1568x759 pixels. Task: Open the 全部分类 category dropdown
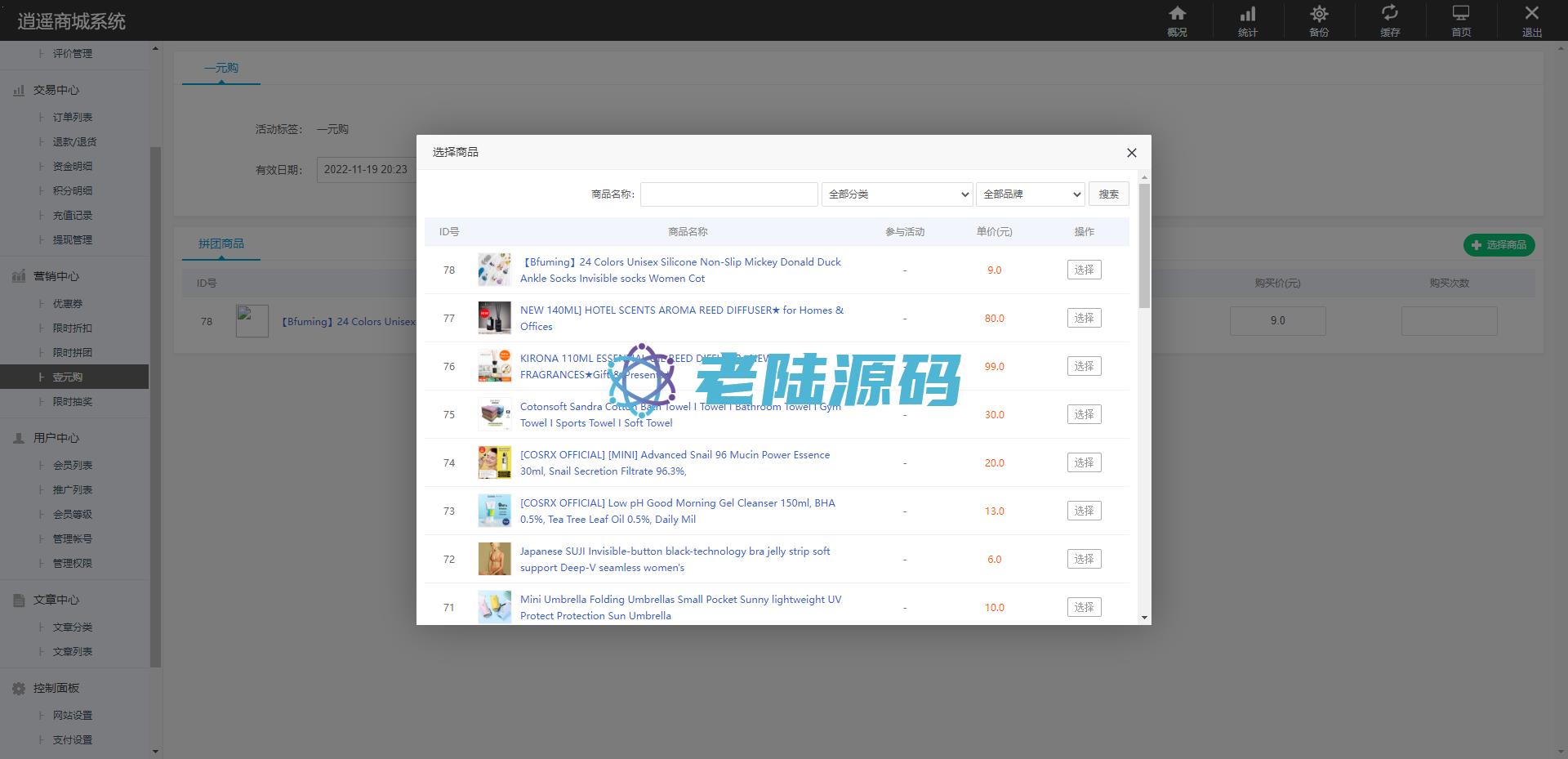tap(897, 194)
